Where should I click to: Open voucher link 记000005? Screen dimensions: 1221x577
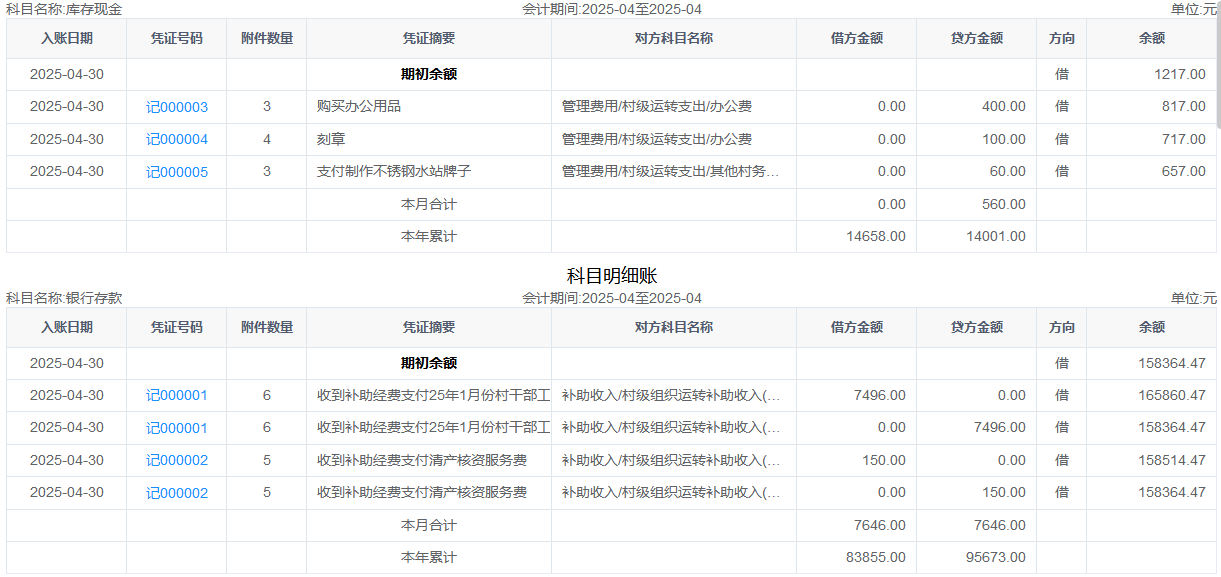point(177,172)
